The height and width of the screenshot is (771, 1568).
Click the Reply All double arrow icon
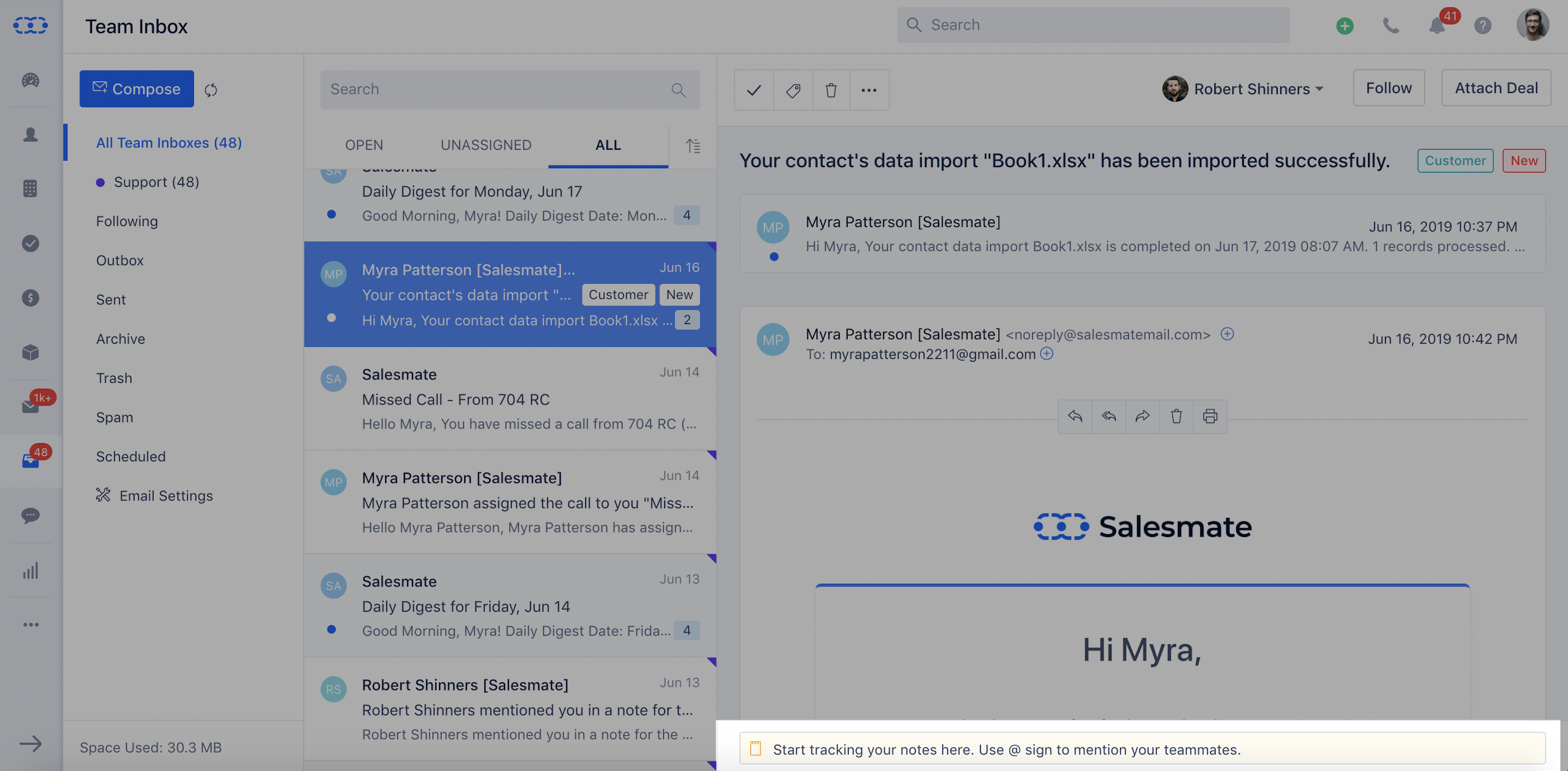pyautogui.click(x=1109, y=416)
